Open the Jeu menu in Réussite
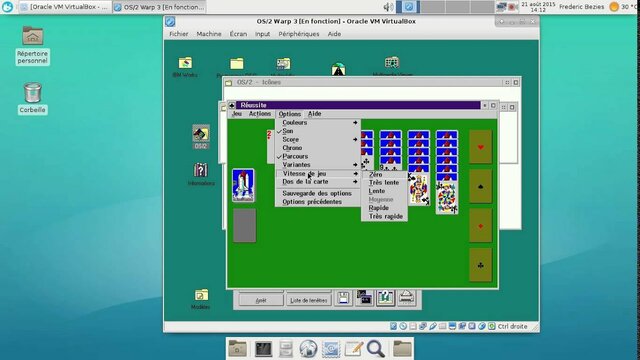The height and width of the screenshot is (360, 640). pos(237,114)
